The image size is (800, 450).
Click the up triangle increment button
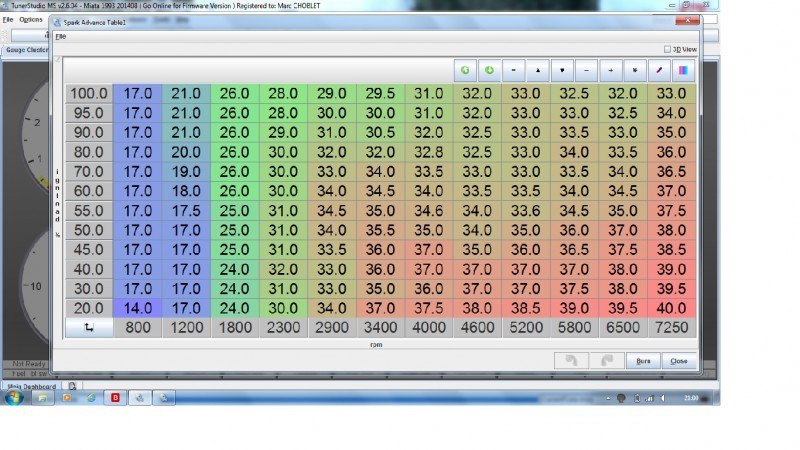point(538,70)
